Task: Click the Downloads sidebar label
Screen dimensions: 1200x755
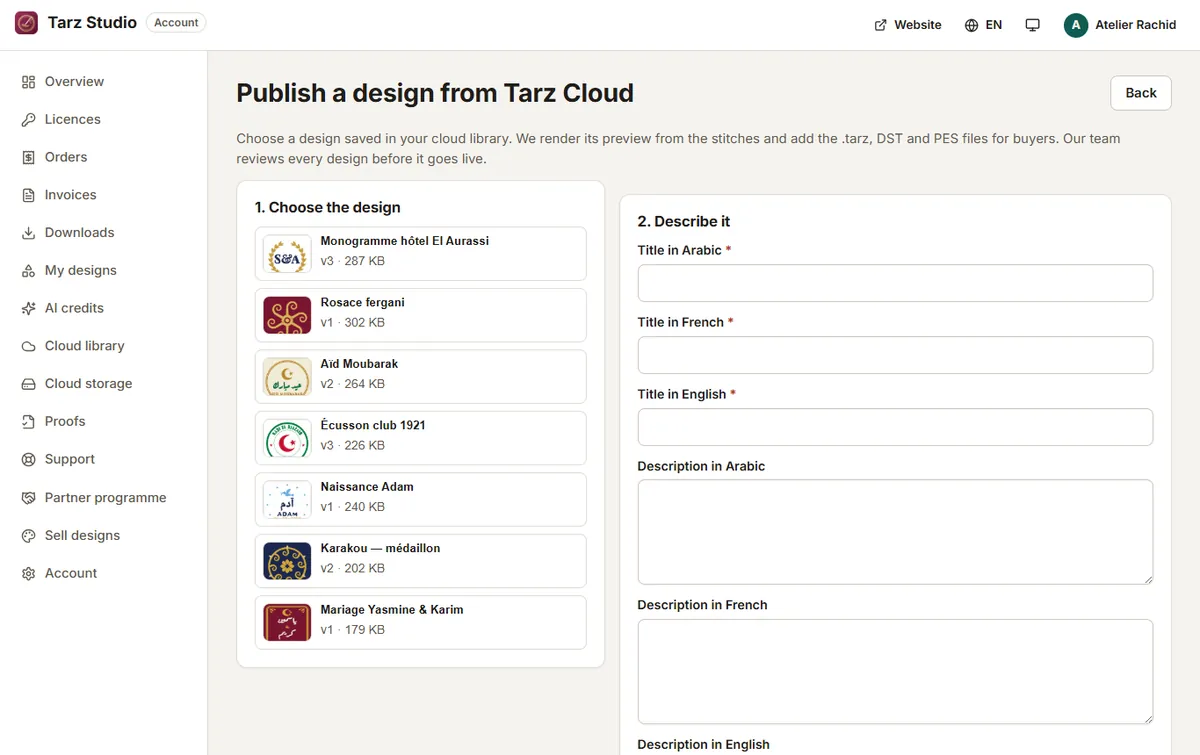Action: point(80,233)
